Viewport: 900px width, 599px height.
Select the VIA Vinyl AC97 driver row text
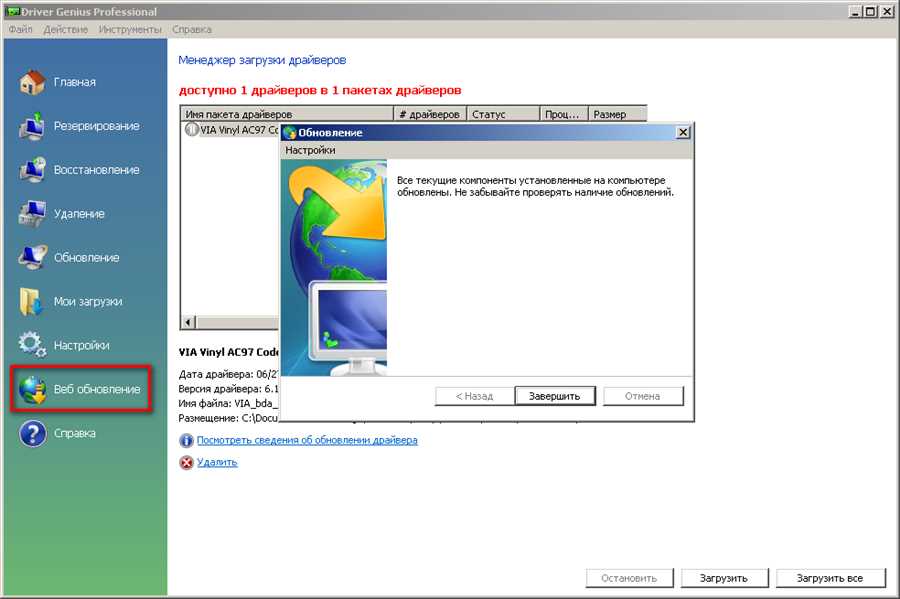pos(239,130)
